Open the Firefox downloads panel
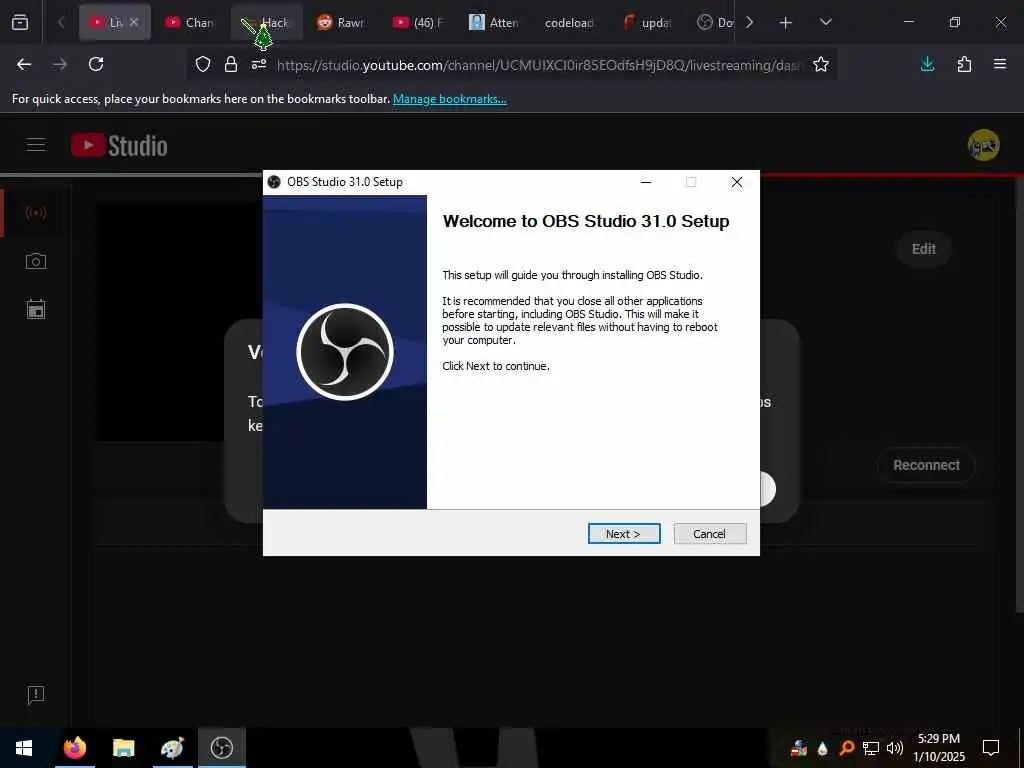 (x=927, y=64)
